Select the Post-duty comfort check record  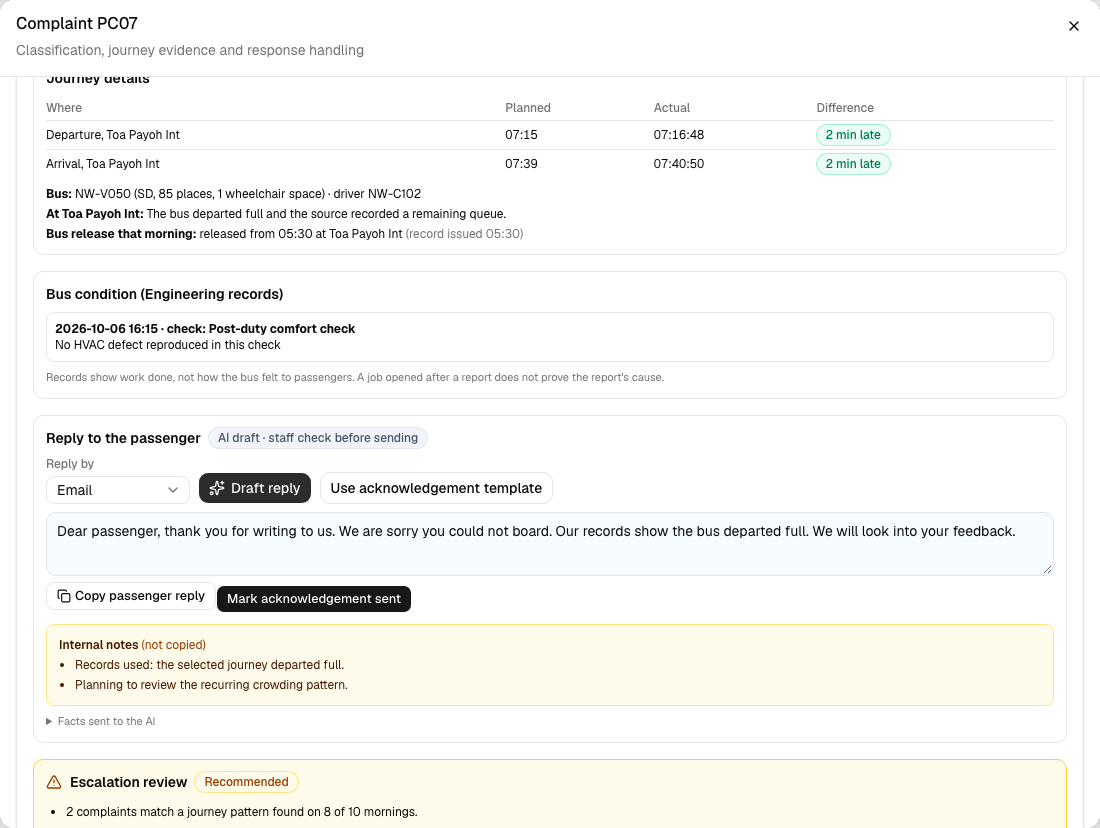pyautogui.click(x=550, y=337)
